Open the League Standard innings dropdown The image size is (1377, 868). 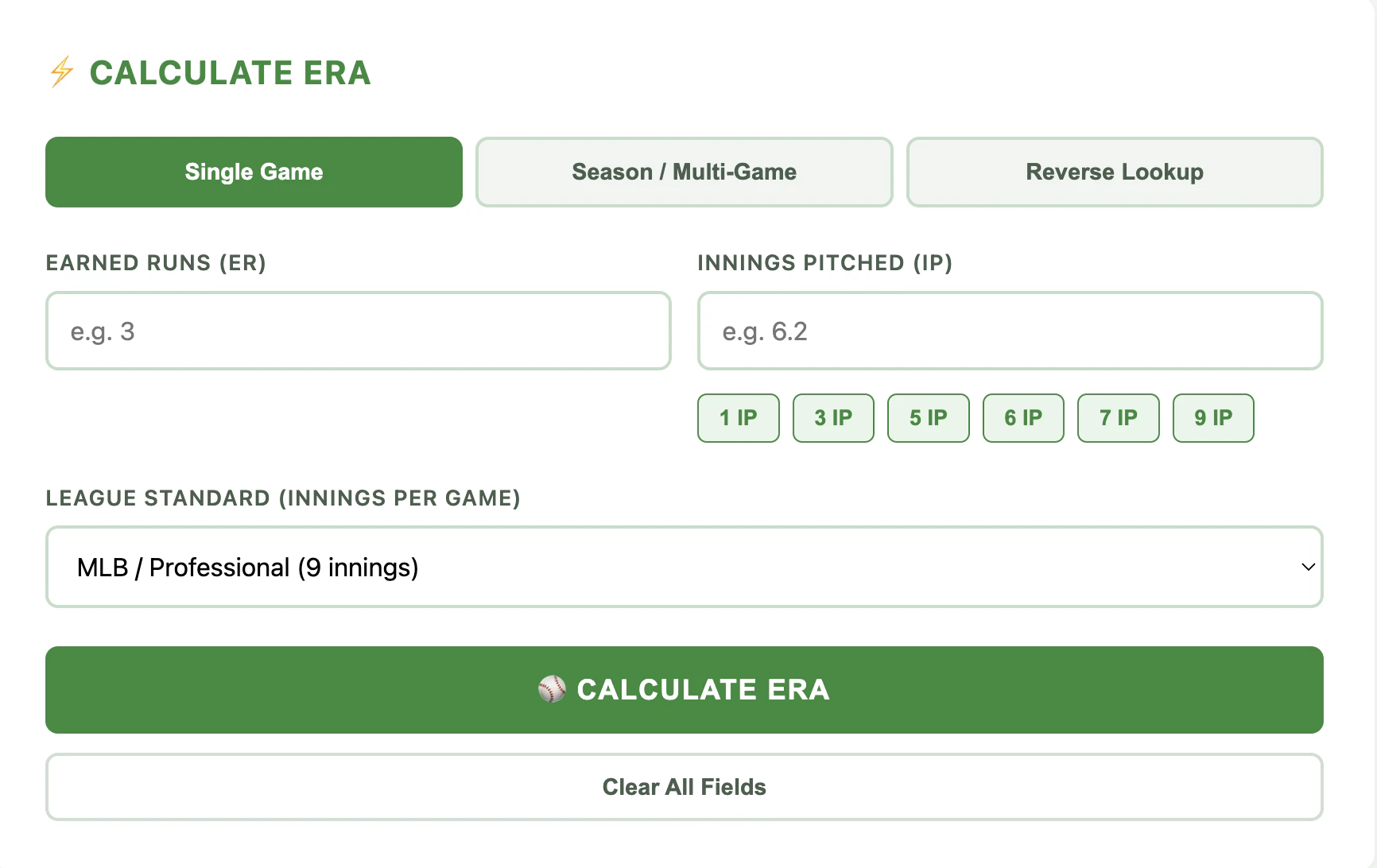[684, 567]
